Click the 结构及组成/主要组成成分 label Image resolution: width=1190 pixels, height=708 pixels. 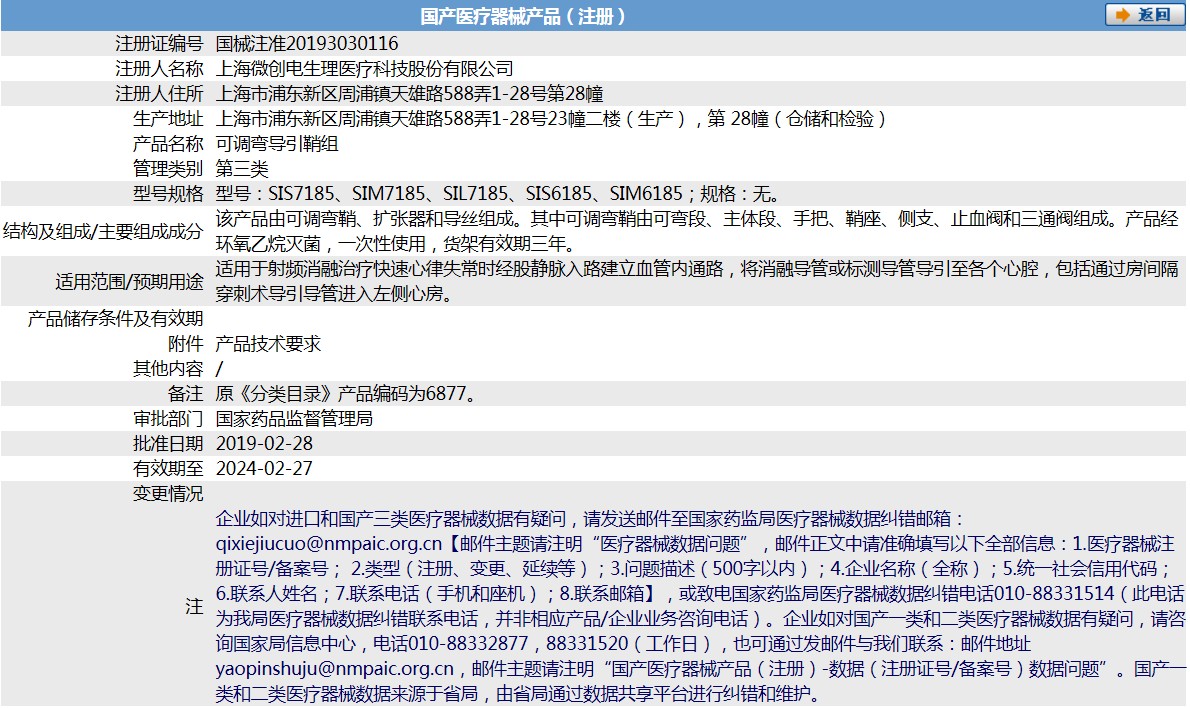[x=103, y=231]
